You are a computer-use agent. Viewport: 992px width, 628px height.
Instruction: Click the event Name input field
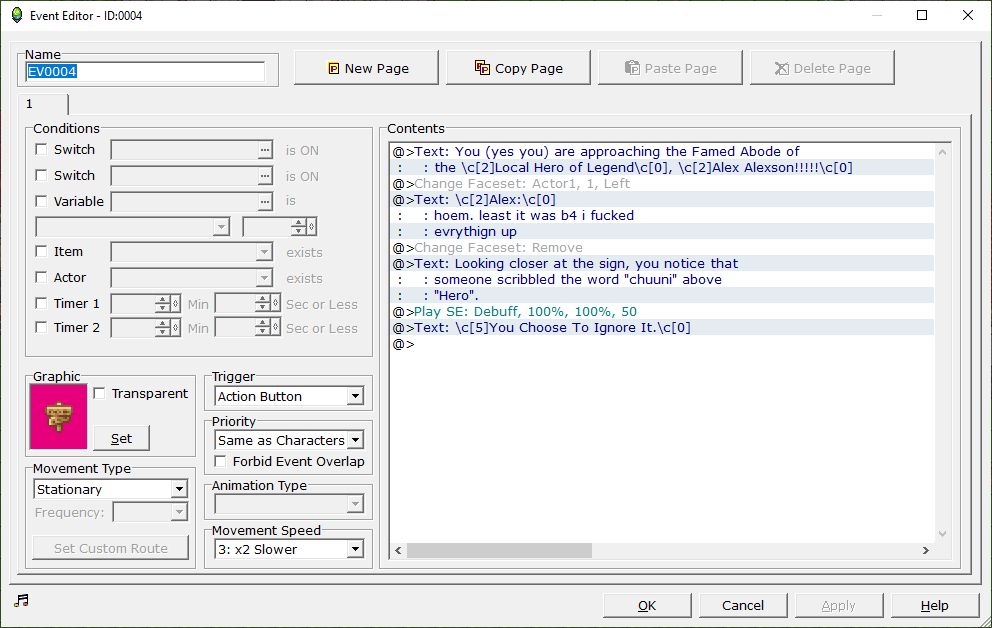coord(145,72)
